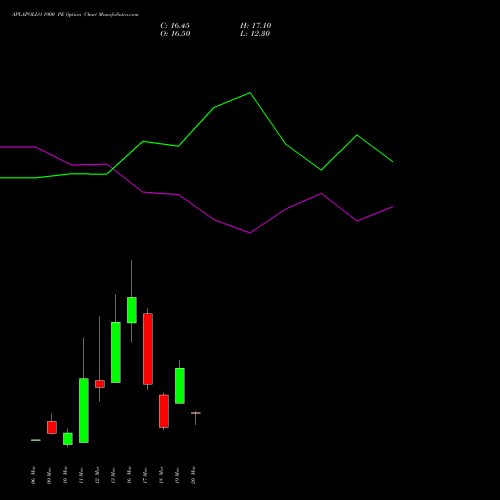Click the small red candle above 09 Mar
Image resolution: width=500 pixels, height=500 pixels.
[52, 427]
